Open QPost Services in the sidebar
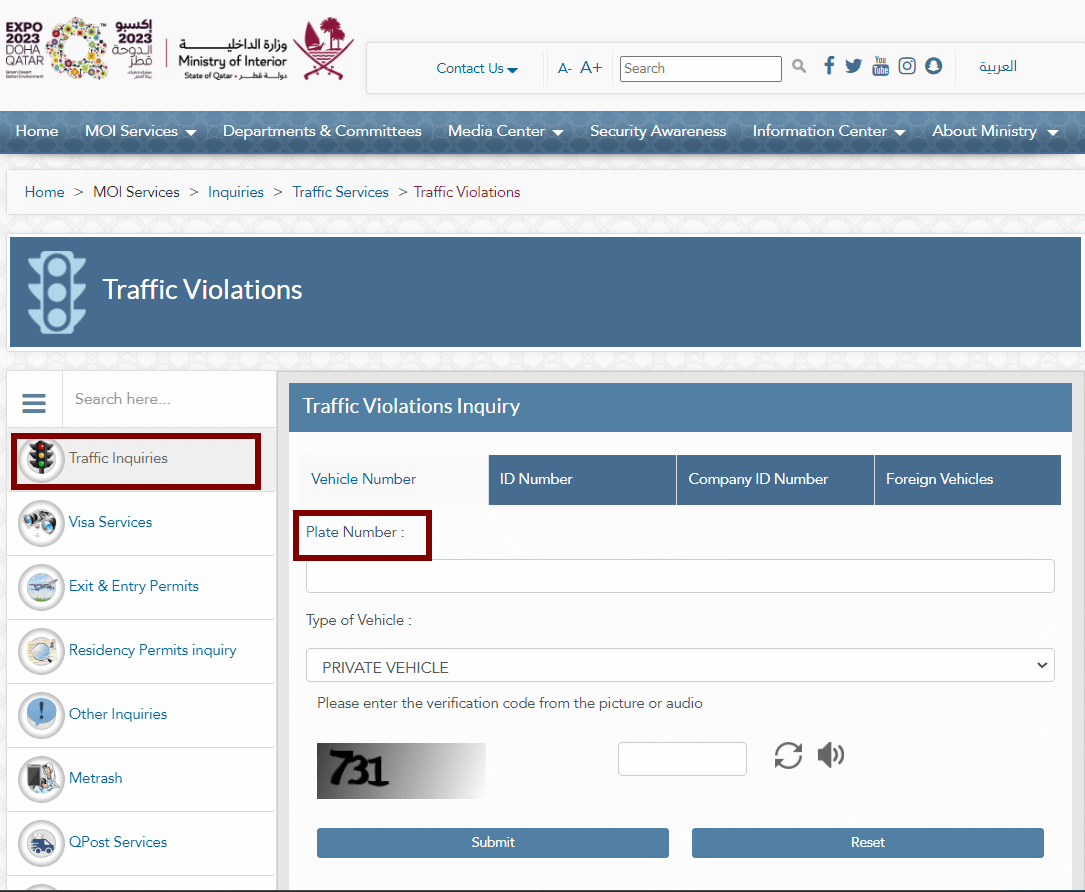The width and height of the screenshot is (1085, 892). click(x=119, y=842)
